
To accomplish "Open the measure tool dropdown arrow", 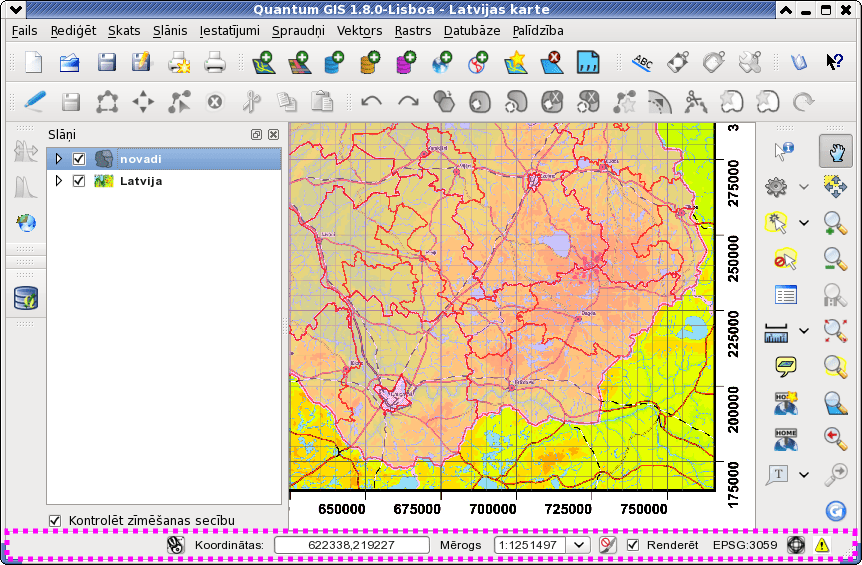I will coord(804,331).
